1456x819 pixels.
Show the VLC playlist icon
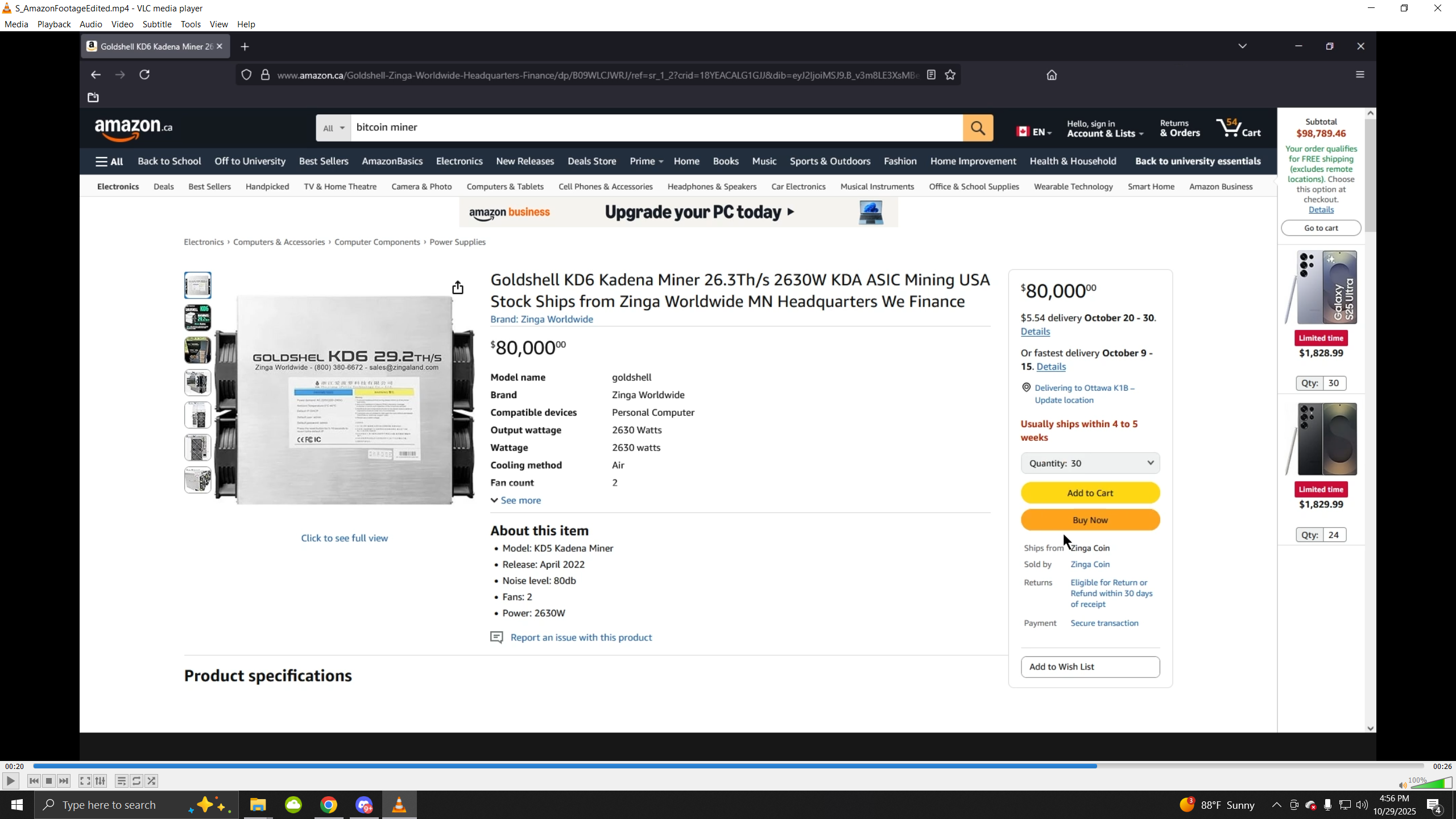121,781
